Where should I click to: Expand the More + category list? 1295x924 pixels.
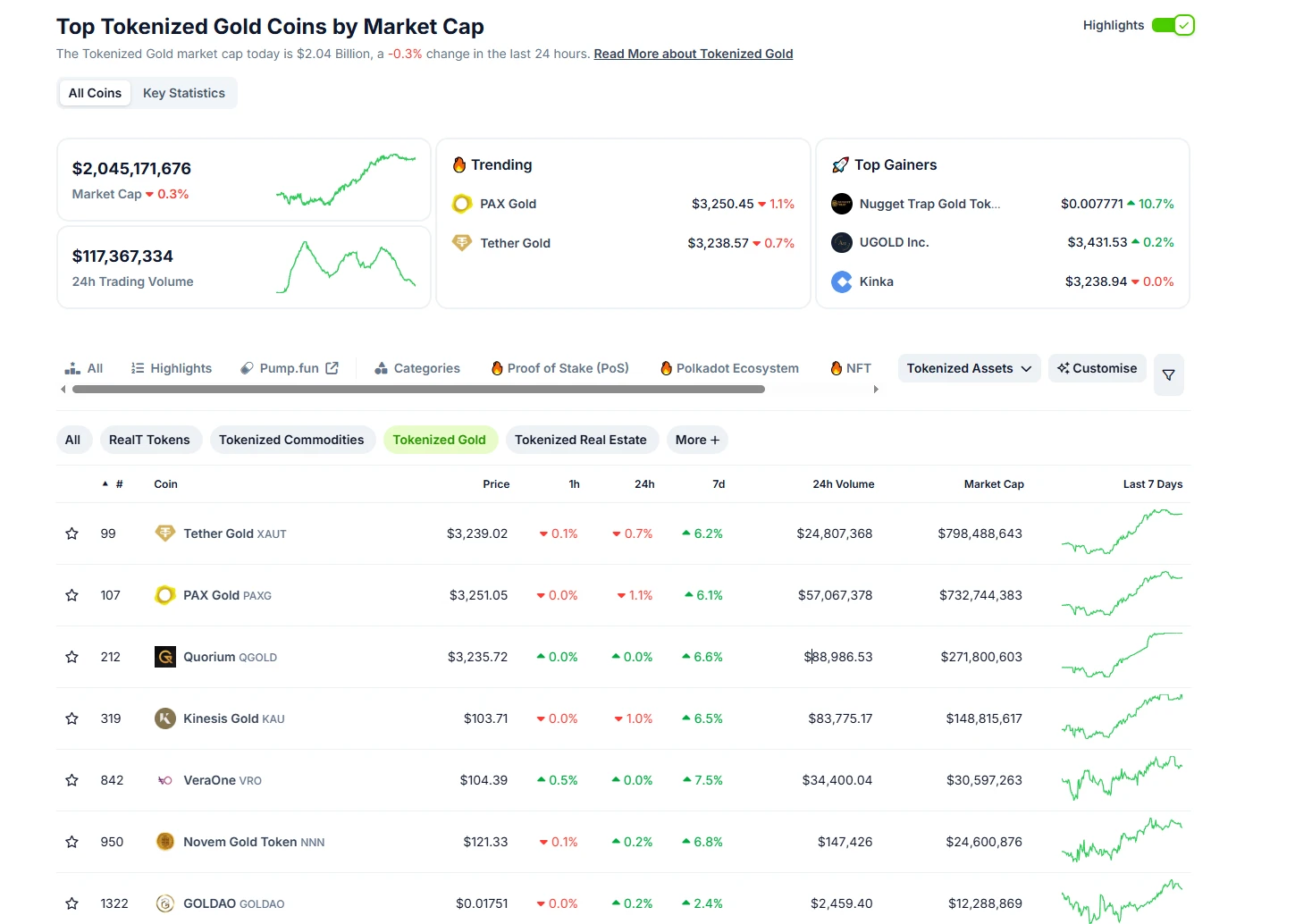(x=697, y=440)
